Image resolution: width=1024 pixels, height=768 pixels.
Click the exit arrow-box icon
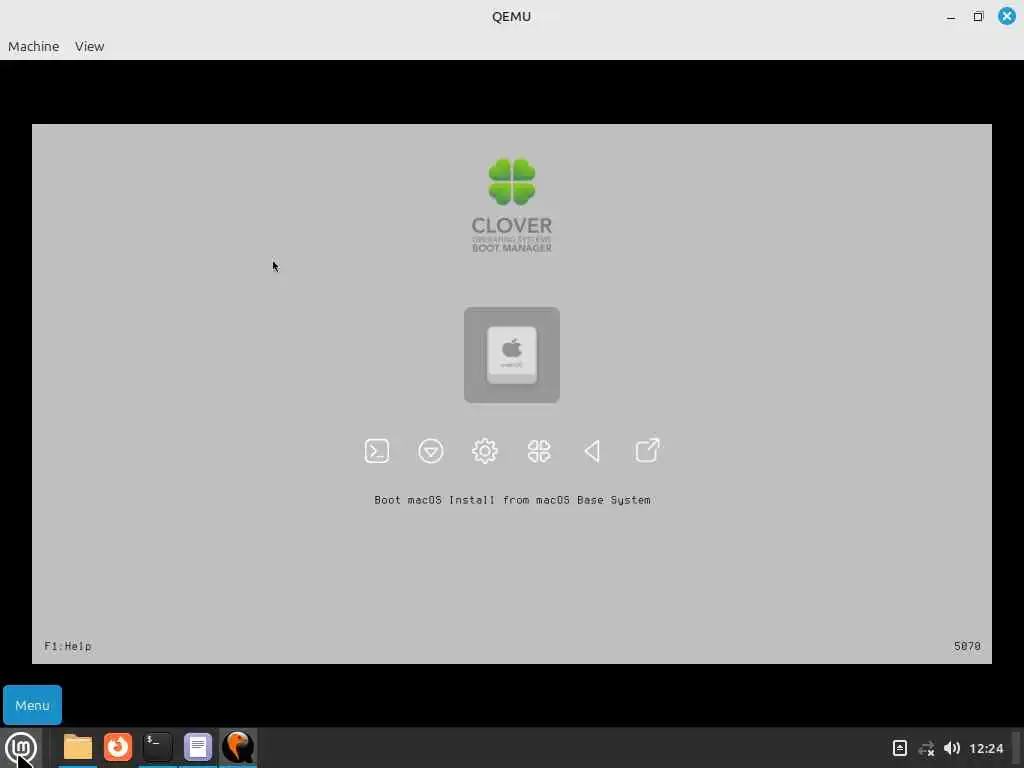(x=647, y=450)
